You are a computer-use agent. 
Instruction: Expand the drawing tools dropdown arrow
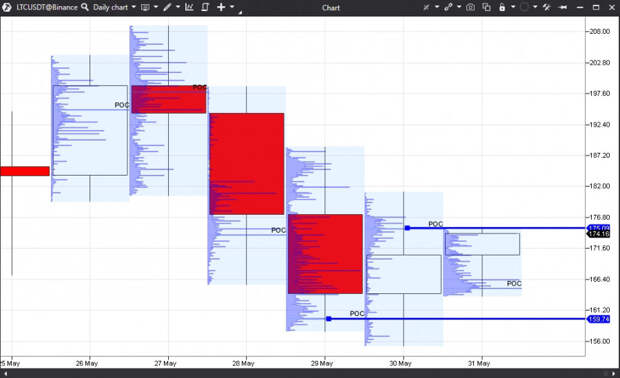tap(178, 7)
